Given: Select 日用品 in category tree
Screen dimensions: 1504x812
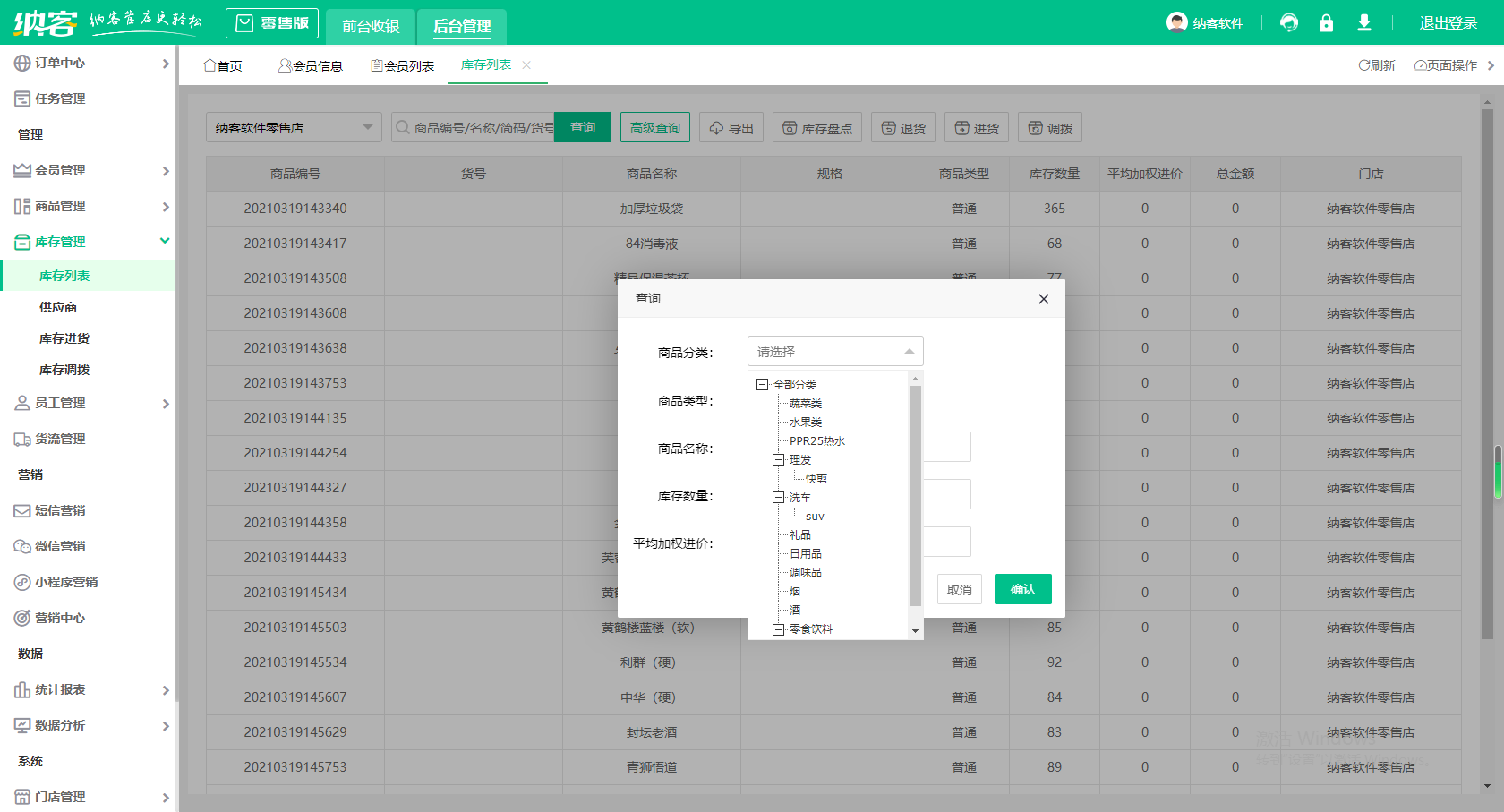Looking at the screenshot, I should click(x=805, y=554).
